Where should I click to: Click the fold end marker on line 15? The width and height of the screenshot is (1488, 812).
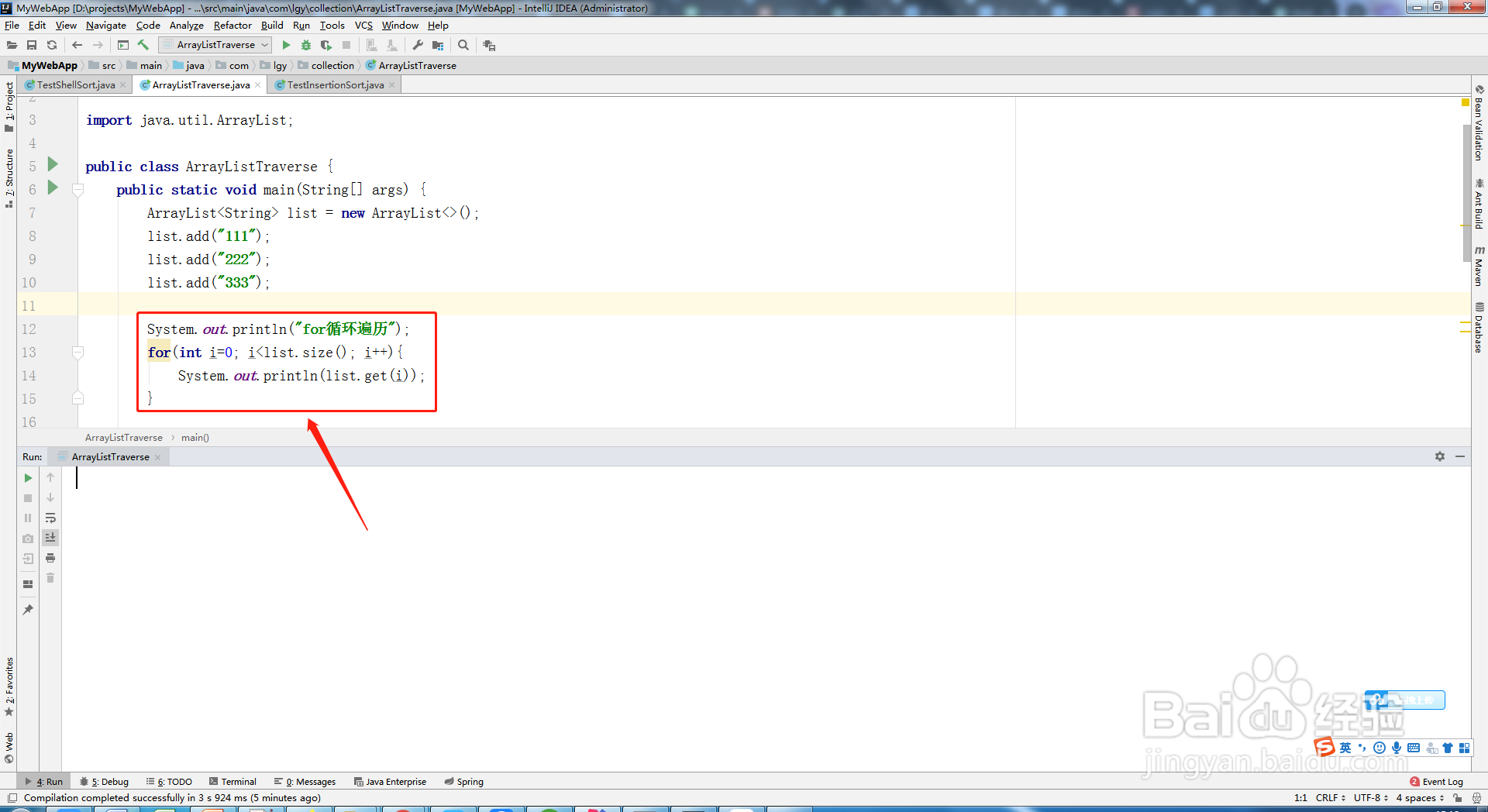click(77, 398)
